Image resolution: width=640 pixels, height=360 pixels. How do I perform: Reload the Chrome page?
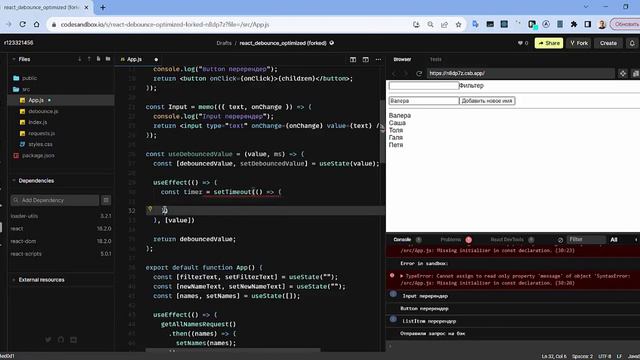point(22,24)
